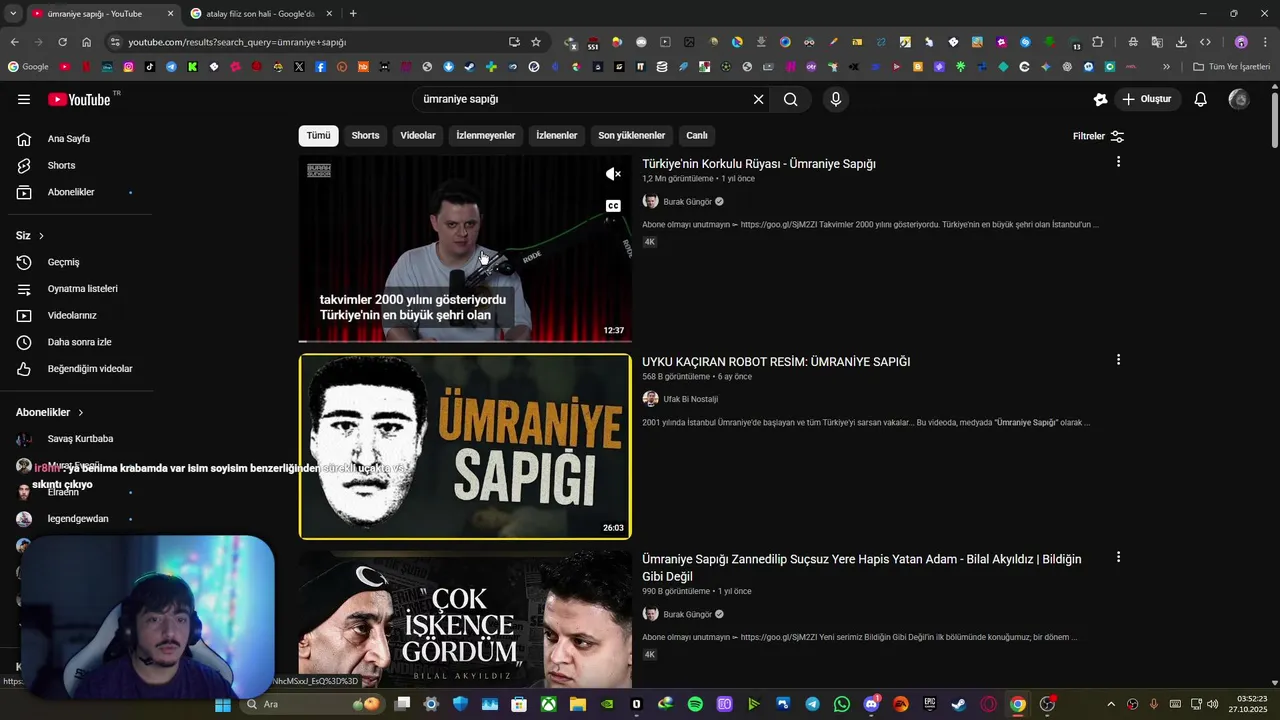Expand the Siz section chevron
The image size is (1280, 720).
click(41, 236)
